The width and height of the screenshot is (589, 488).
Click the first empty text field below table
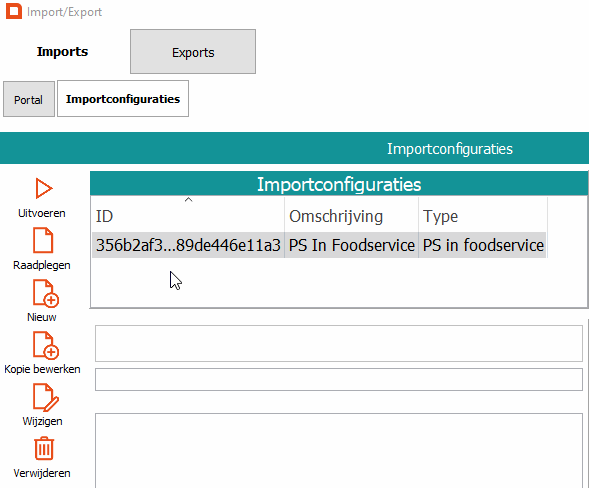coord(339,343)
